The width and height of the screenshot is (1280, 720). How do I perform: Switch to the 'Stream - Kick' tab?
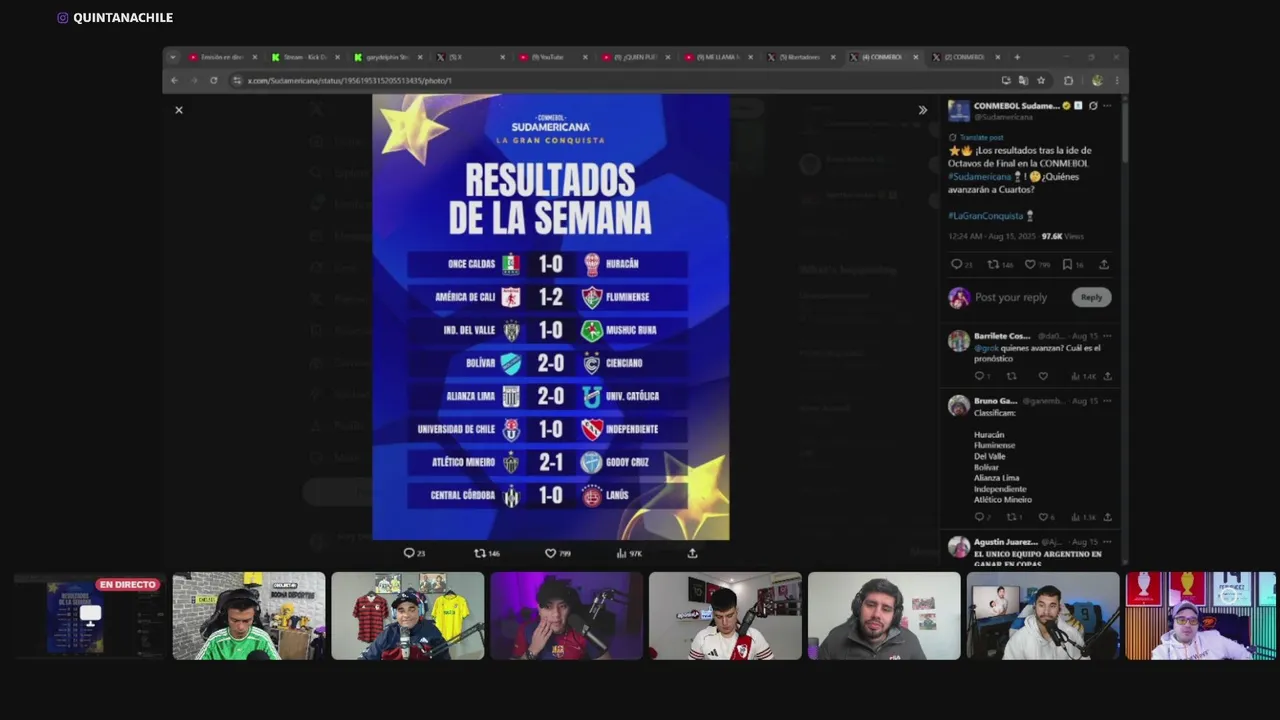click(306, 57)
